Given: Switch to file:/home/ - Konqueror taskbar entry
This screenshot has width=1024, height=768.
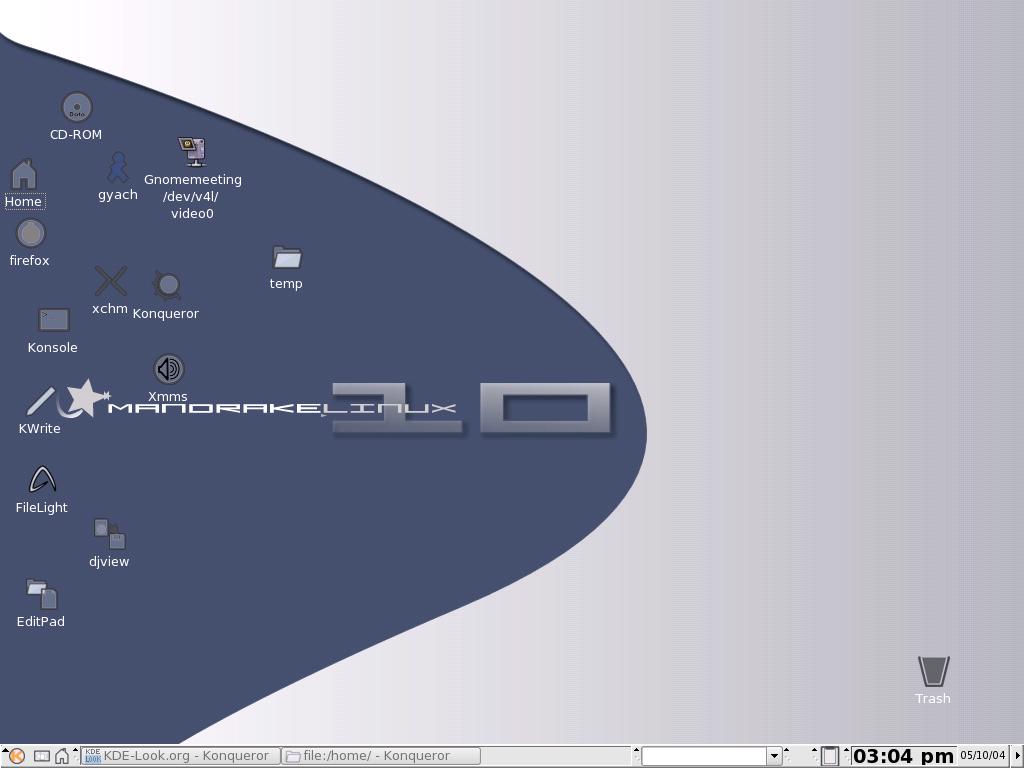Looking at the screenshot, I should tap(381, 756).
